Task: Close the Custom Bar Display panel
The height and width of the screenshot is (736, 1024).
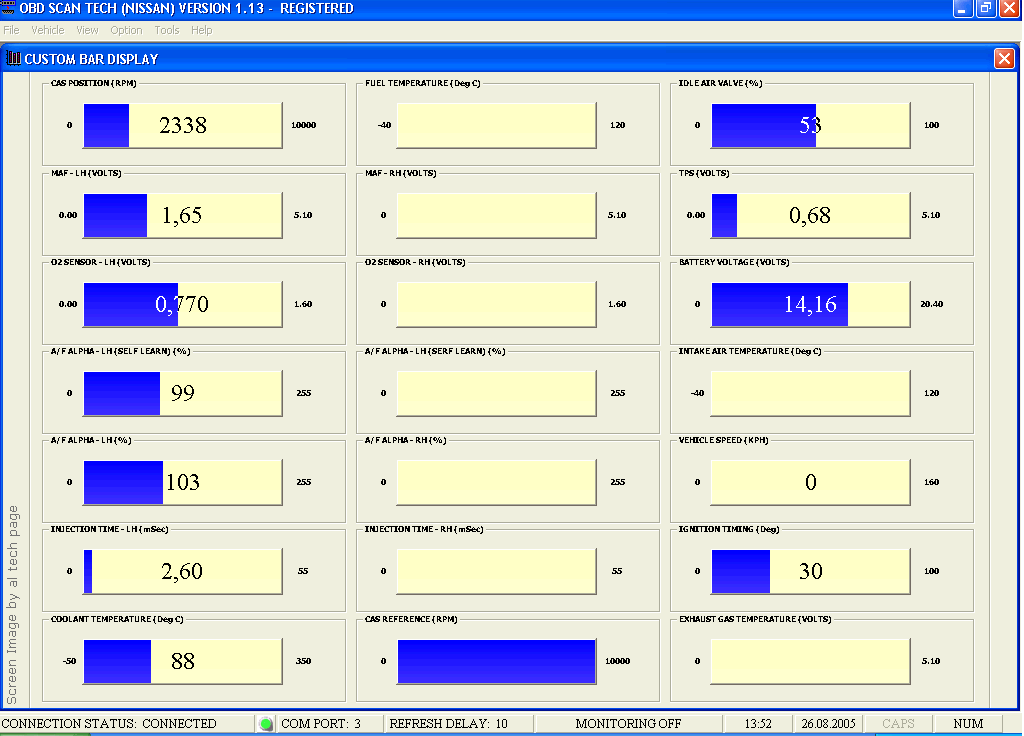Action: 1004,59
